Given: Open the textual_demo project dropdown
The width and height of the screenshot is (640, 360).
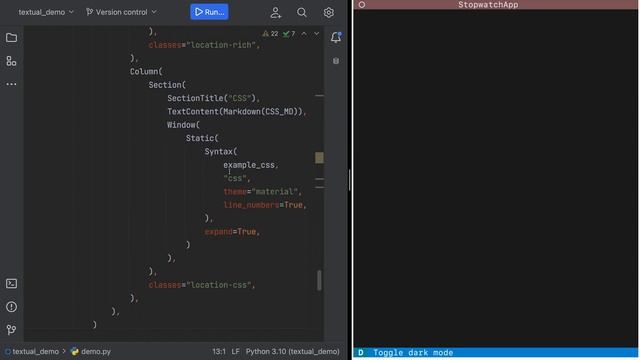Looking at the screenshot, I should pyautogui.click(x=46, y=12).
